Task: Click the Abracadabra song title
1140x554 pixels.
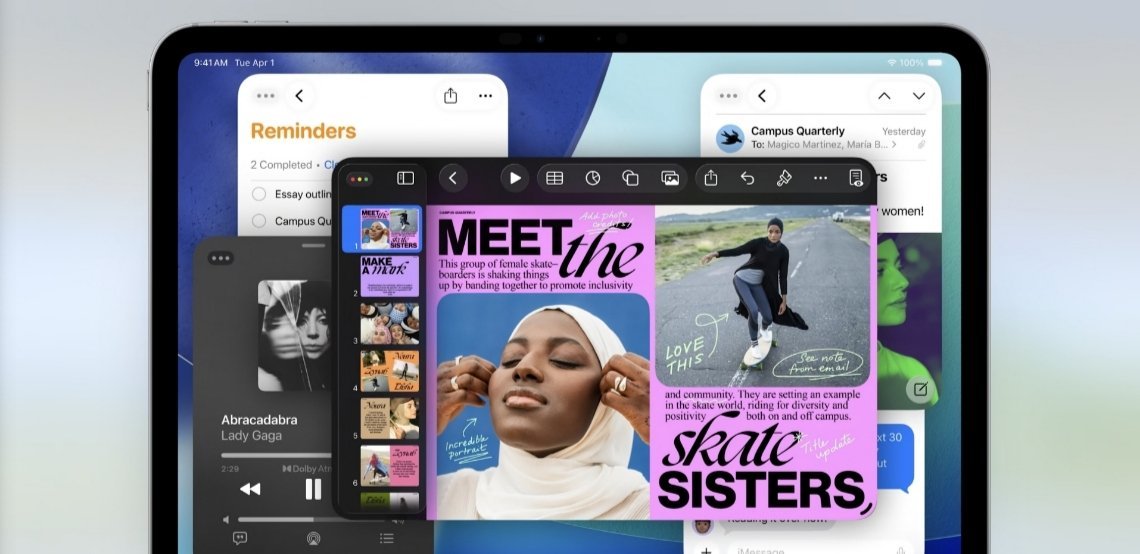Action: (260, 419)
